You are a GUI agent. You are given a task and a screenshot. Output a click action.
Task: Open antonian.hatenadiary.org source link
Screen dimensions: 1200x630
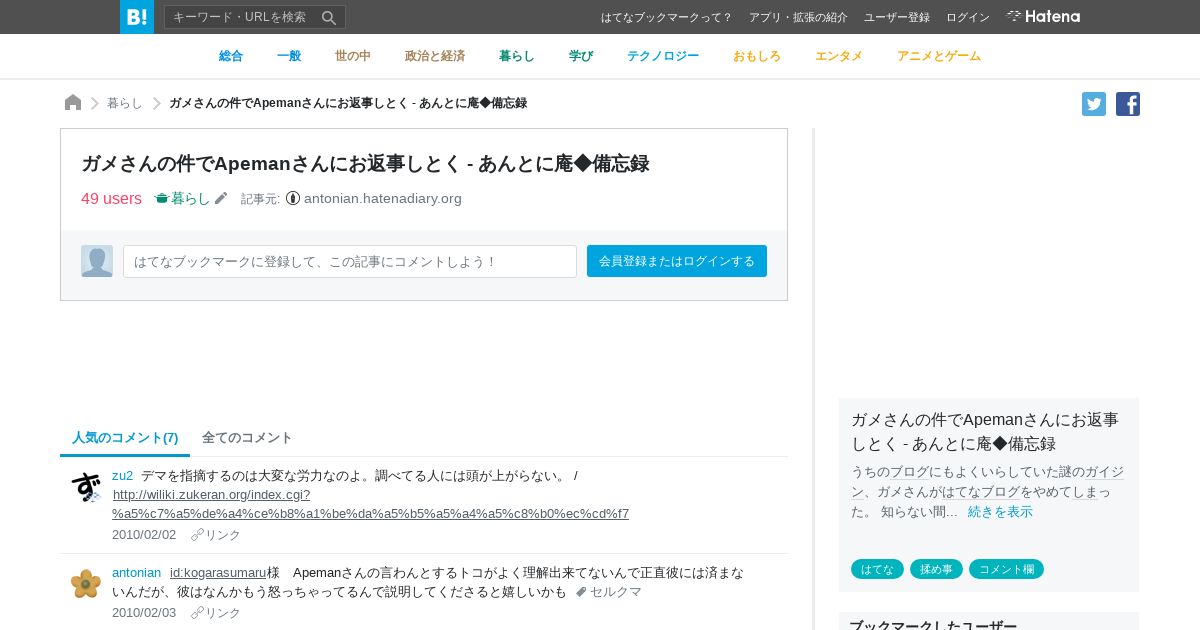click(383, 198)
